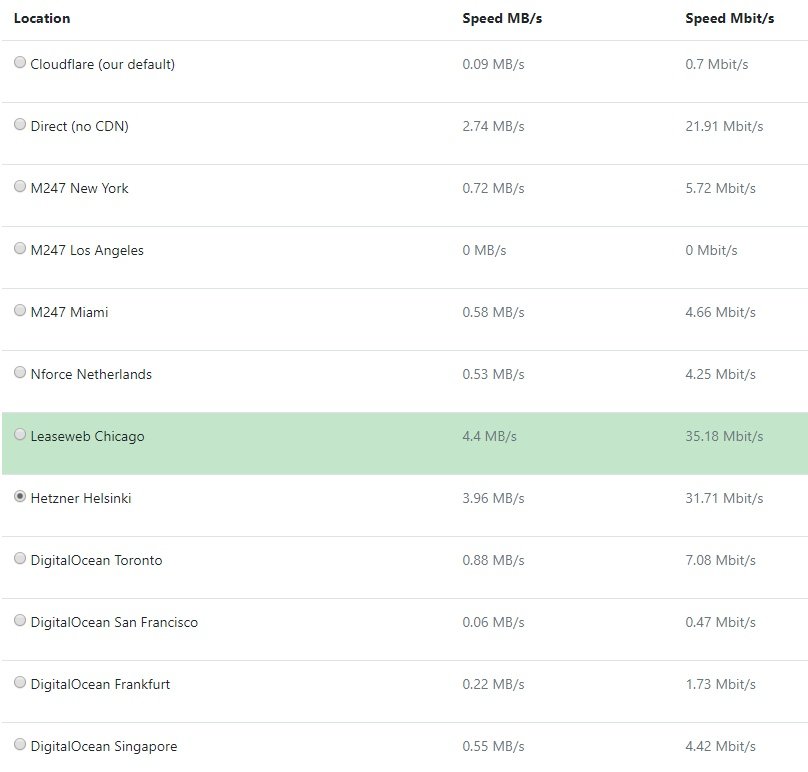
Task: Click the selected Hetzner Helsinki radio button
Action: pyautogui.click(x=20, y=496)
